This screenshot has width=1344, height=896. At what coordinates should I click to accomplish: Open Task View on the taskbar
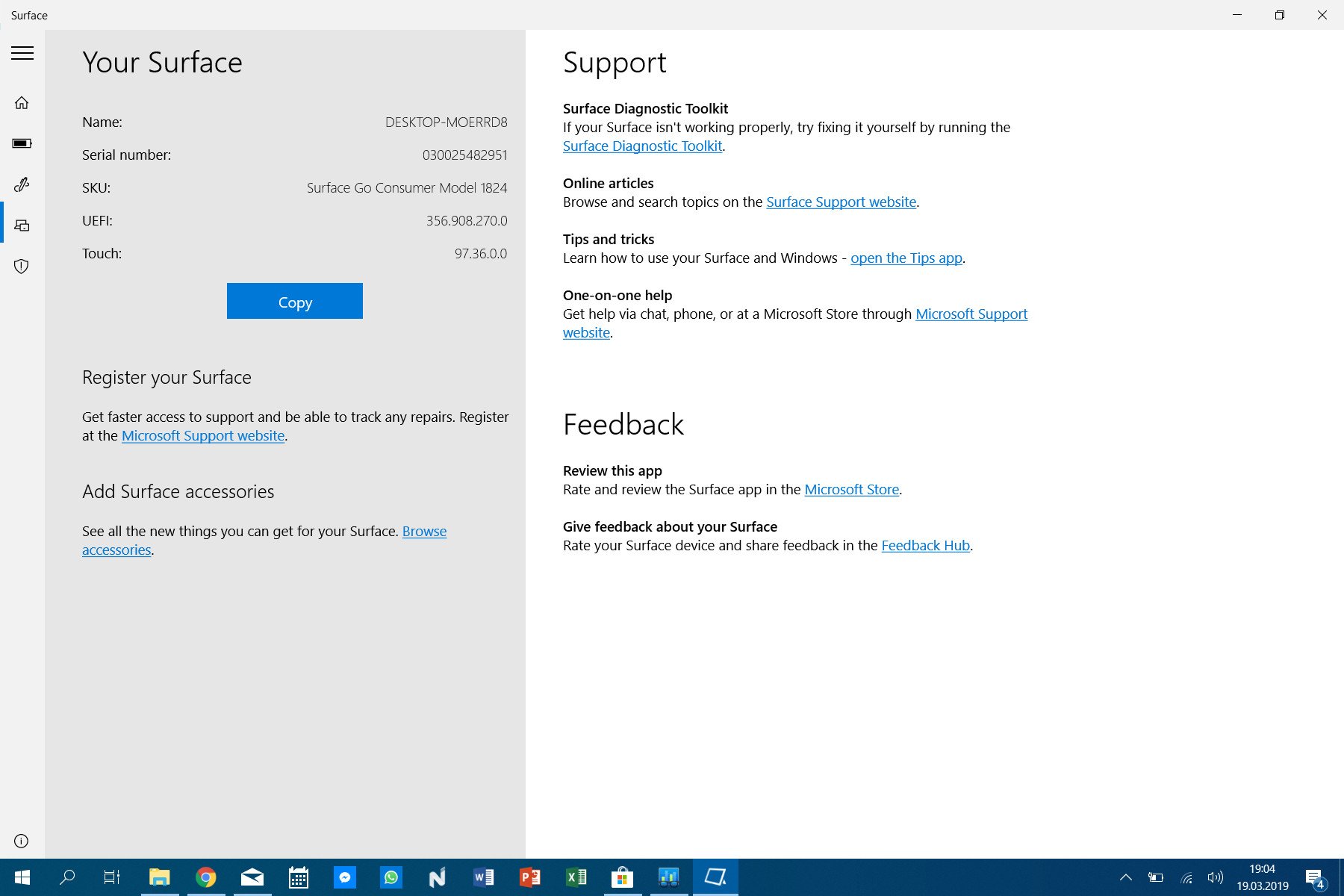112,877
